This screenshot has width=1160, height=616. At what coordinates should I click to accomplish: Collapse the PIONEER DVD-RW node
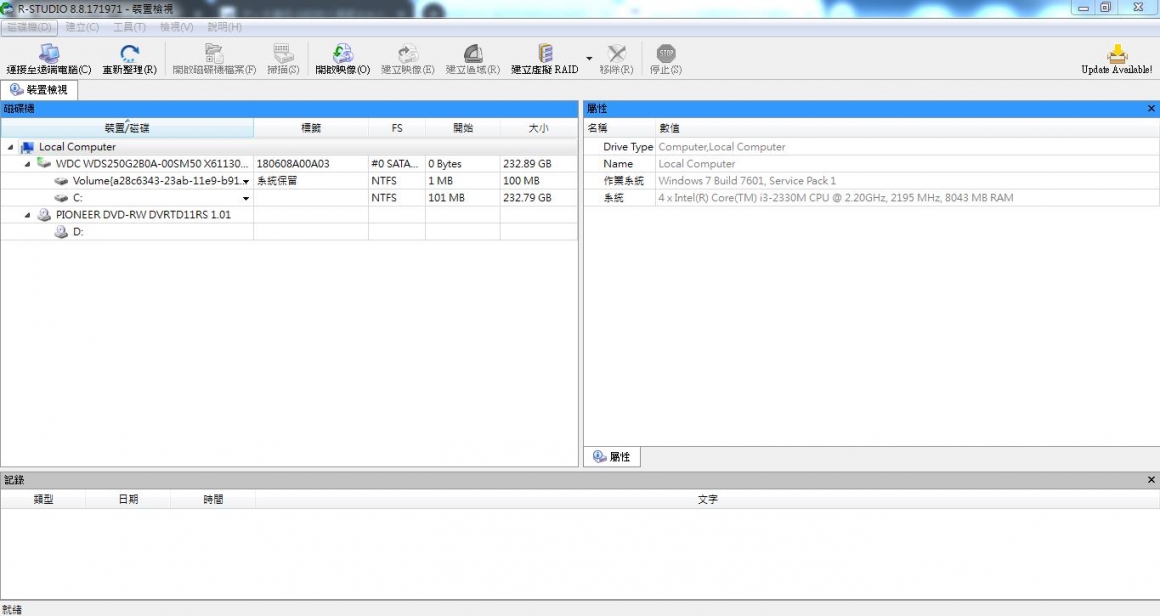(27, 215)
